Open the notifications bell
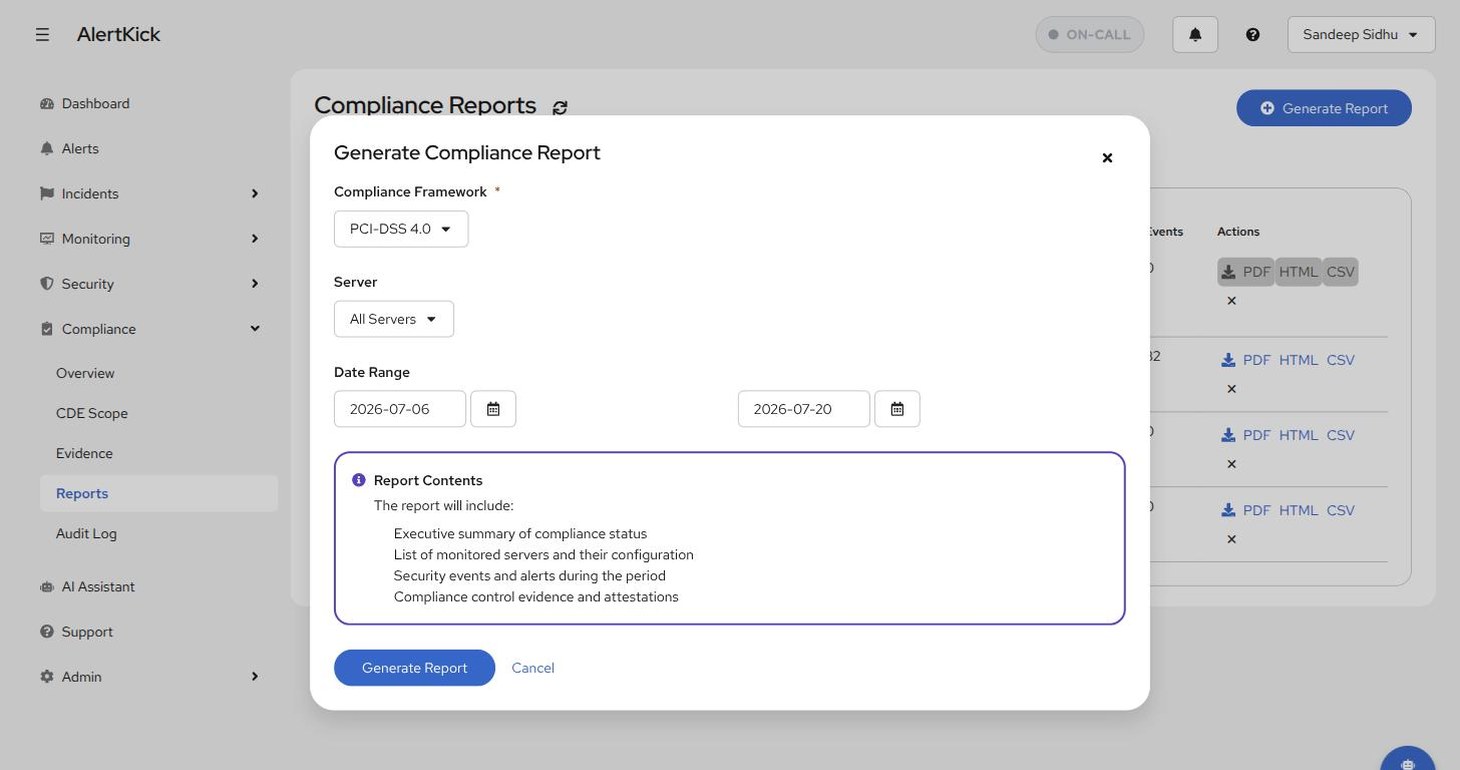This screenshot has width=1460, height=770. (1195, 34)
